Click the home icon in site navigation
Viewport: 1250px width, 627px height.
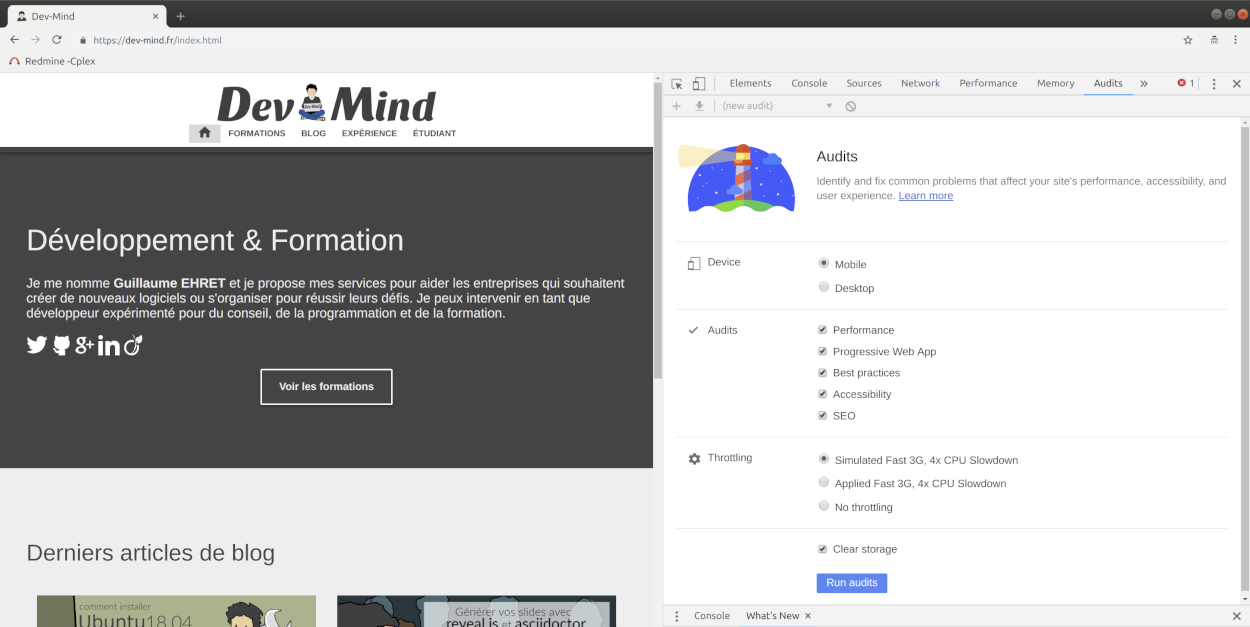(204, 133)
